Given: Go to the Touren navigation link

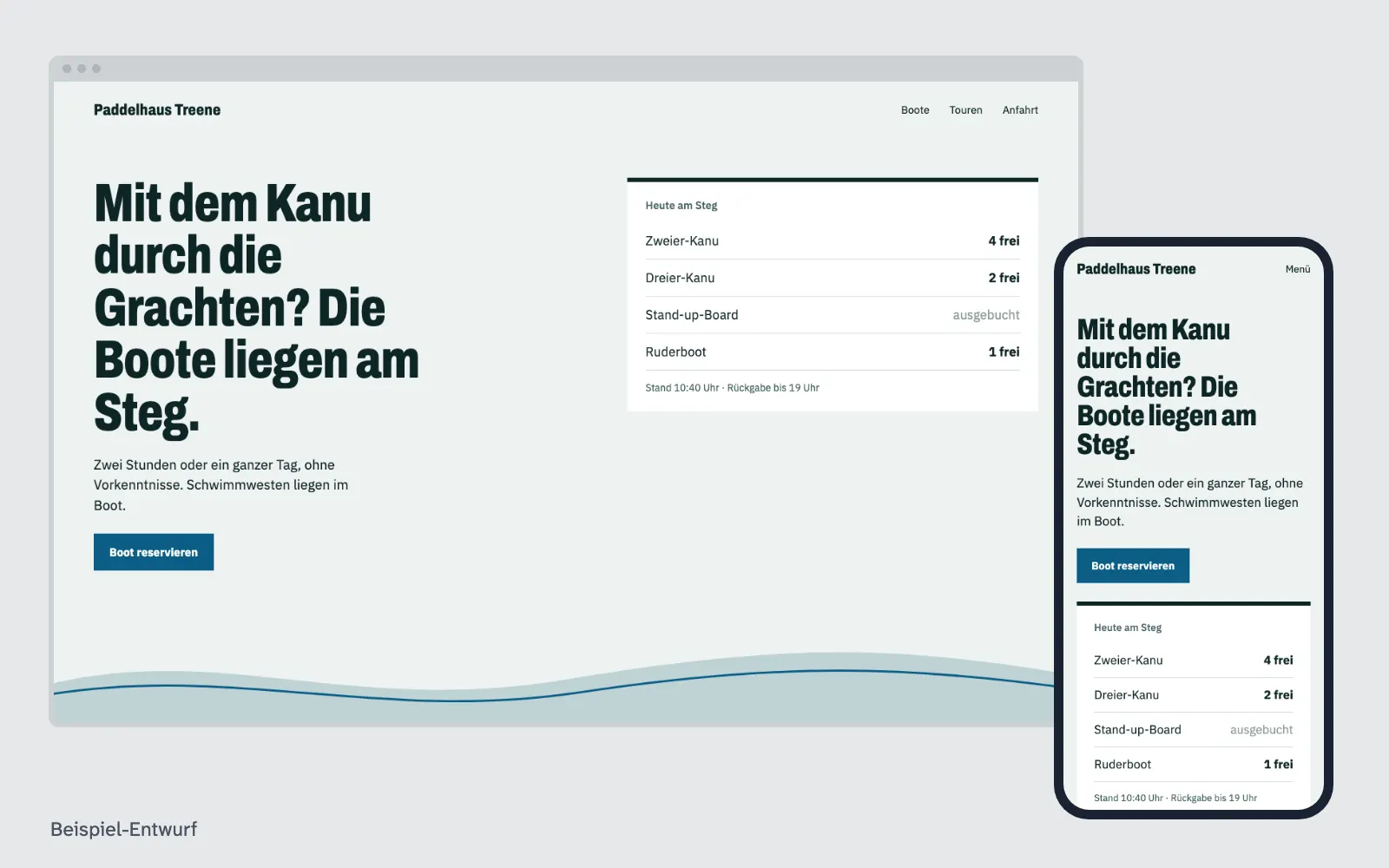Looking at the screenshot, I should (x=965, y=110).
